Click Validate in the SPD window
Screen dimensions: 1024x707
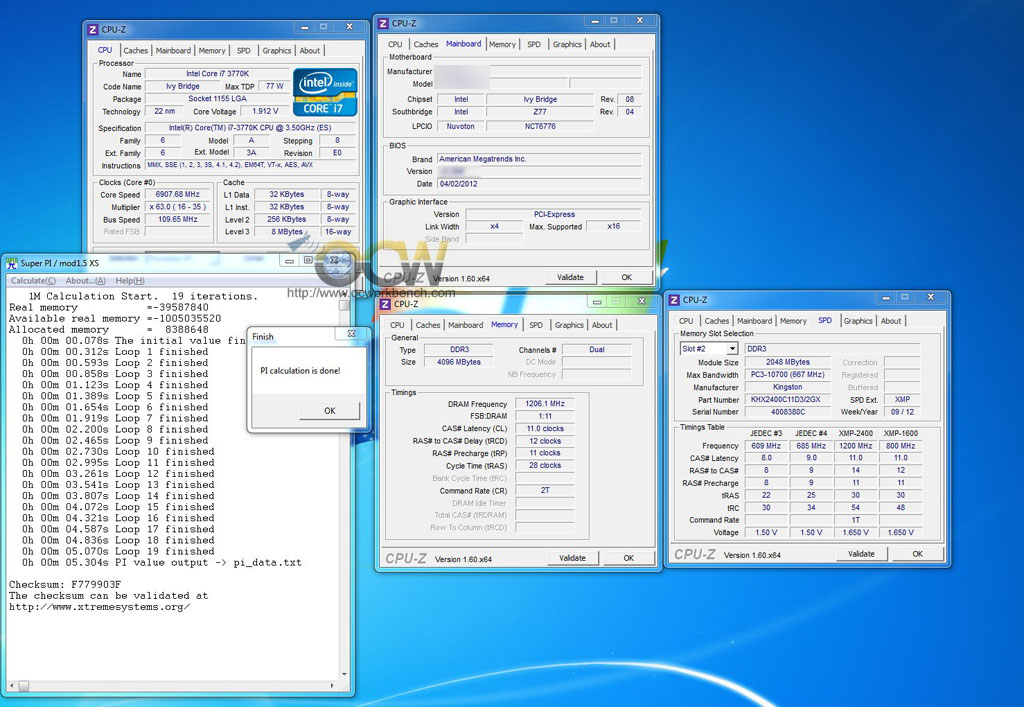[861, 554]
